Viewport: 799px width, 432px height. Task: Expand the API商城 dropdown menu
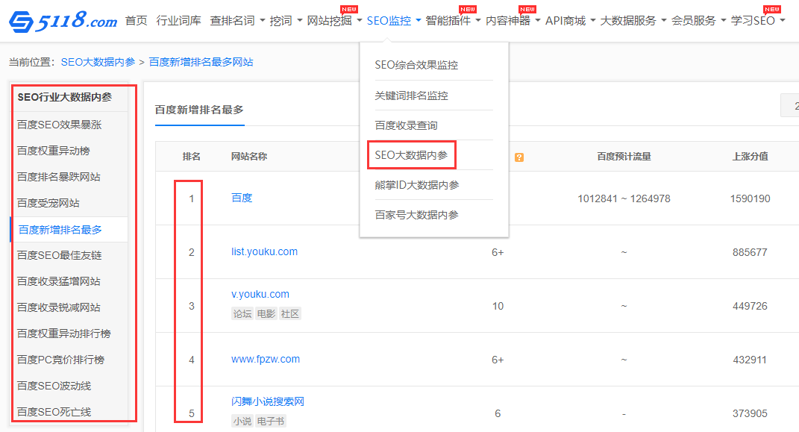click(570, 21)
